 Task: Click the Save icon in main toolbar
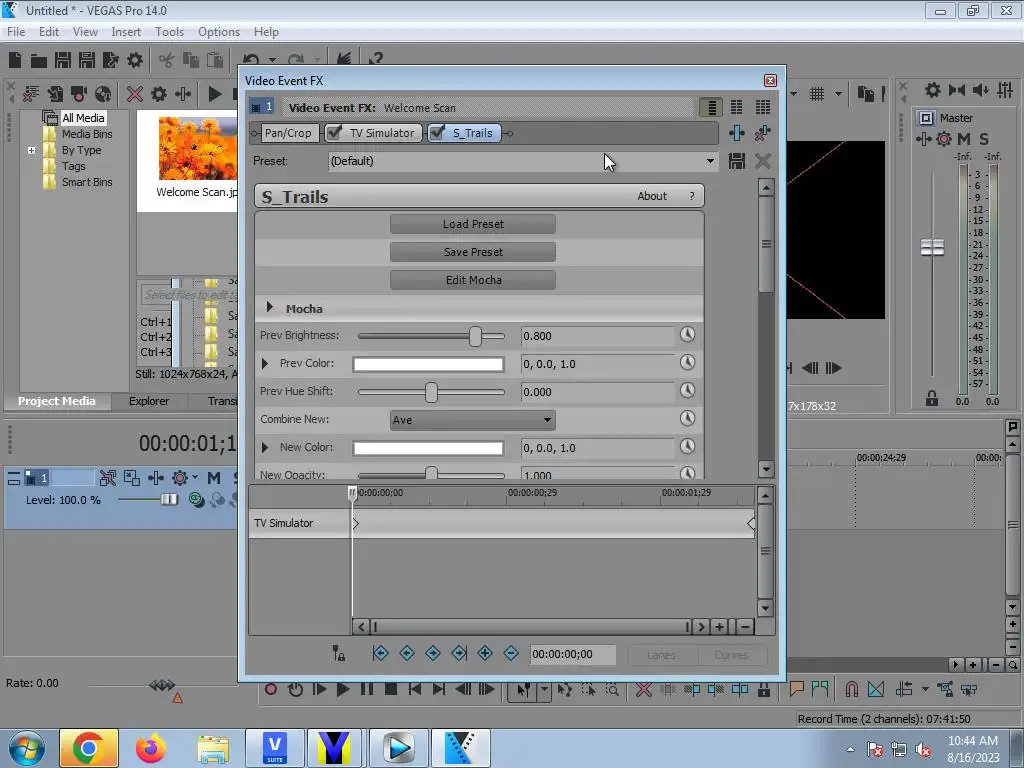click(63, 60)
